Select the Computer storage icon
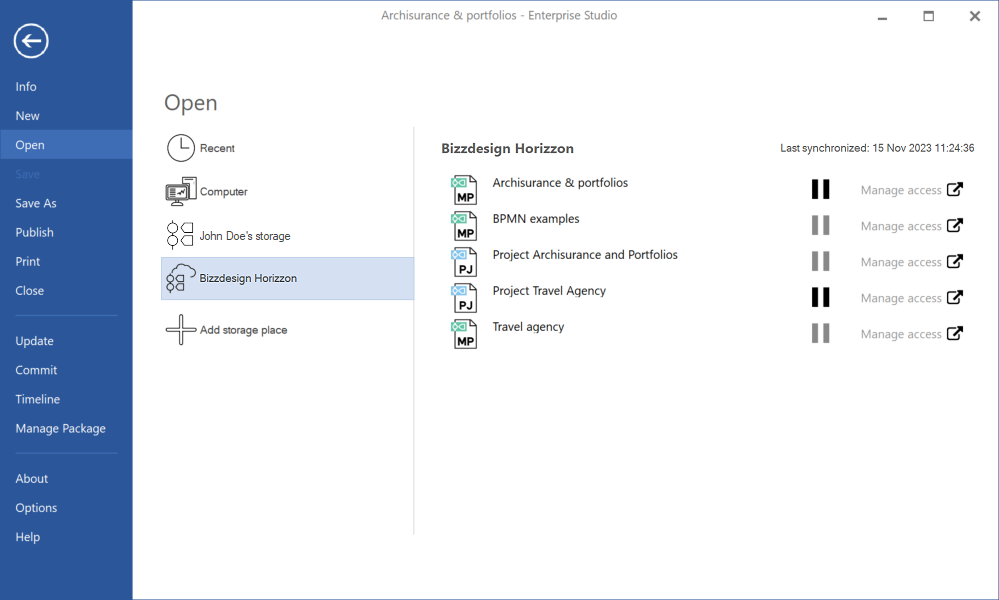This screenshot has width=999, height=600. click(x=180, y=192)
